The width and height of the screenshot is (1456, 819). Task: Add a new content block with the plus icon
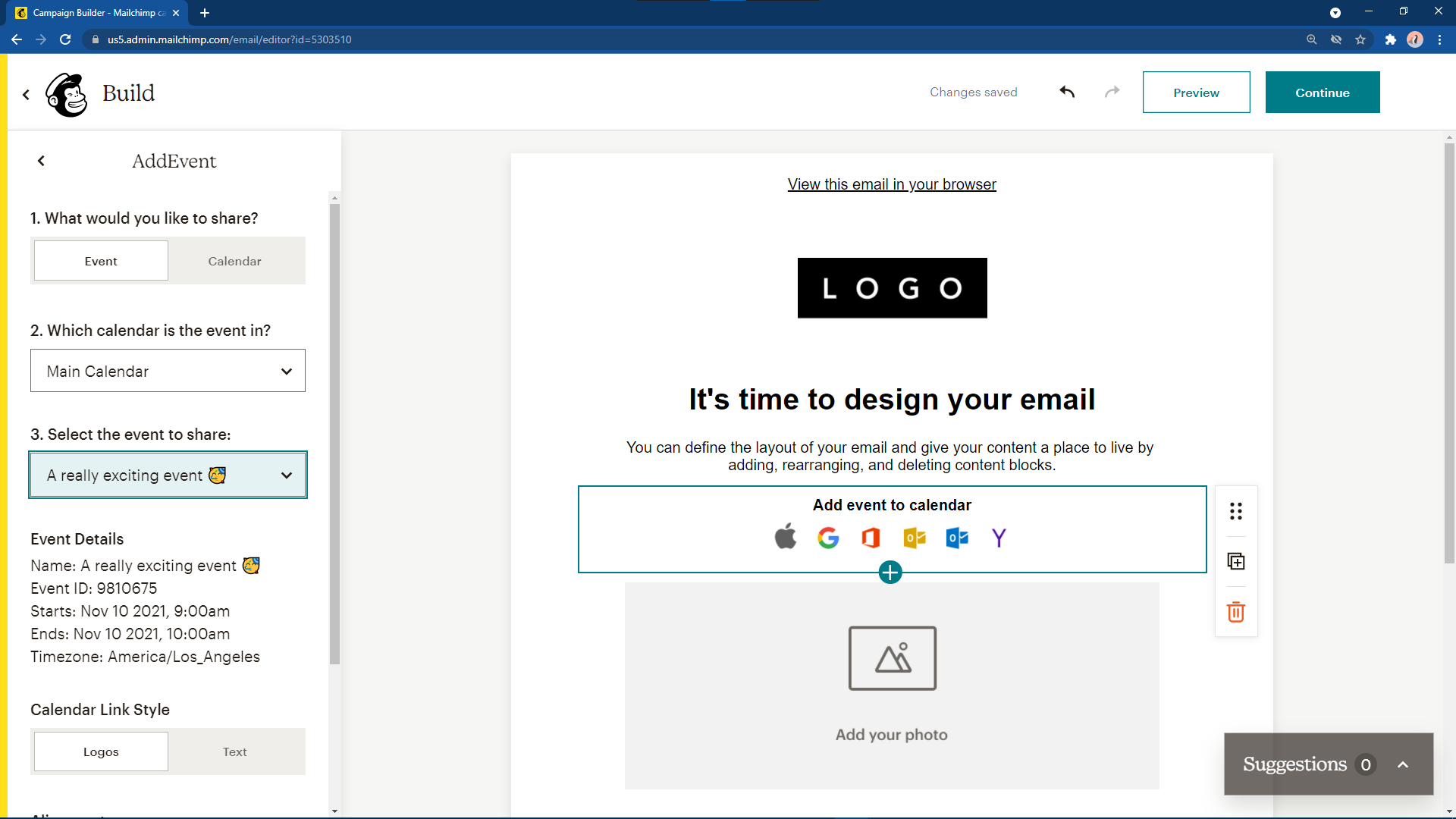point(890,573)
